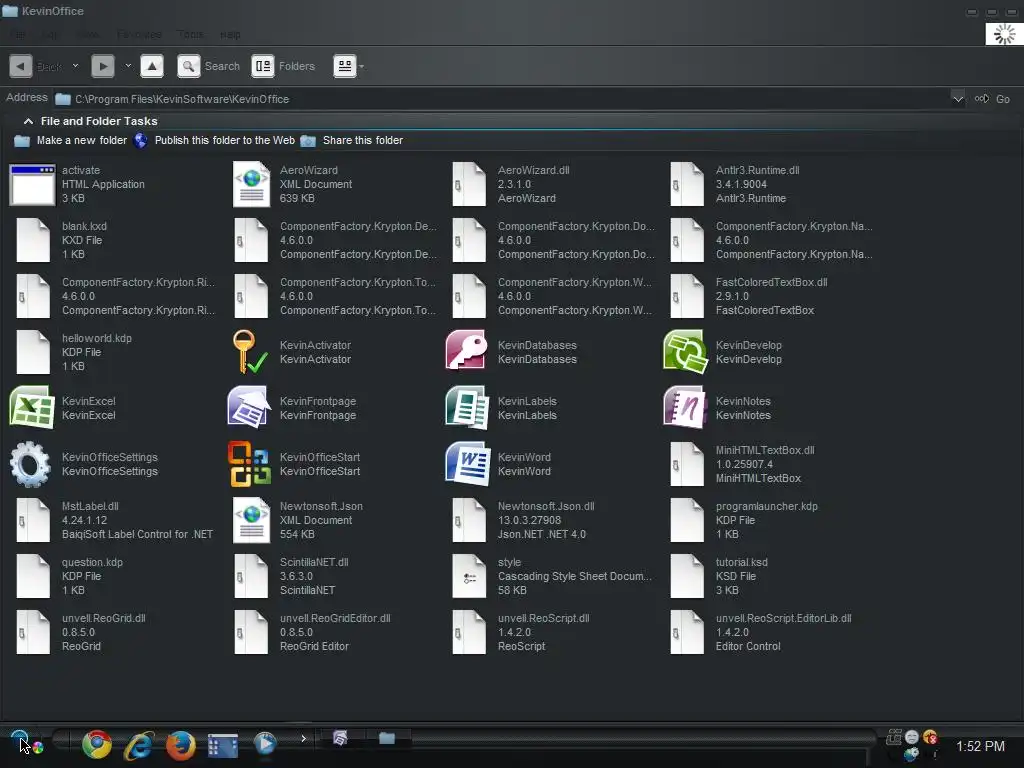This screenshot has width=1024, height=768.
Task: Switch to the folder taskbar window button
Action: (387, 738)
